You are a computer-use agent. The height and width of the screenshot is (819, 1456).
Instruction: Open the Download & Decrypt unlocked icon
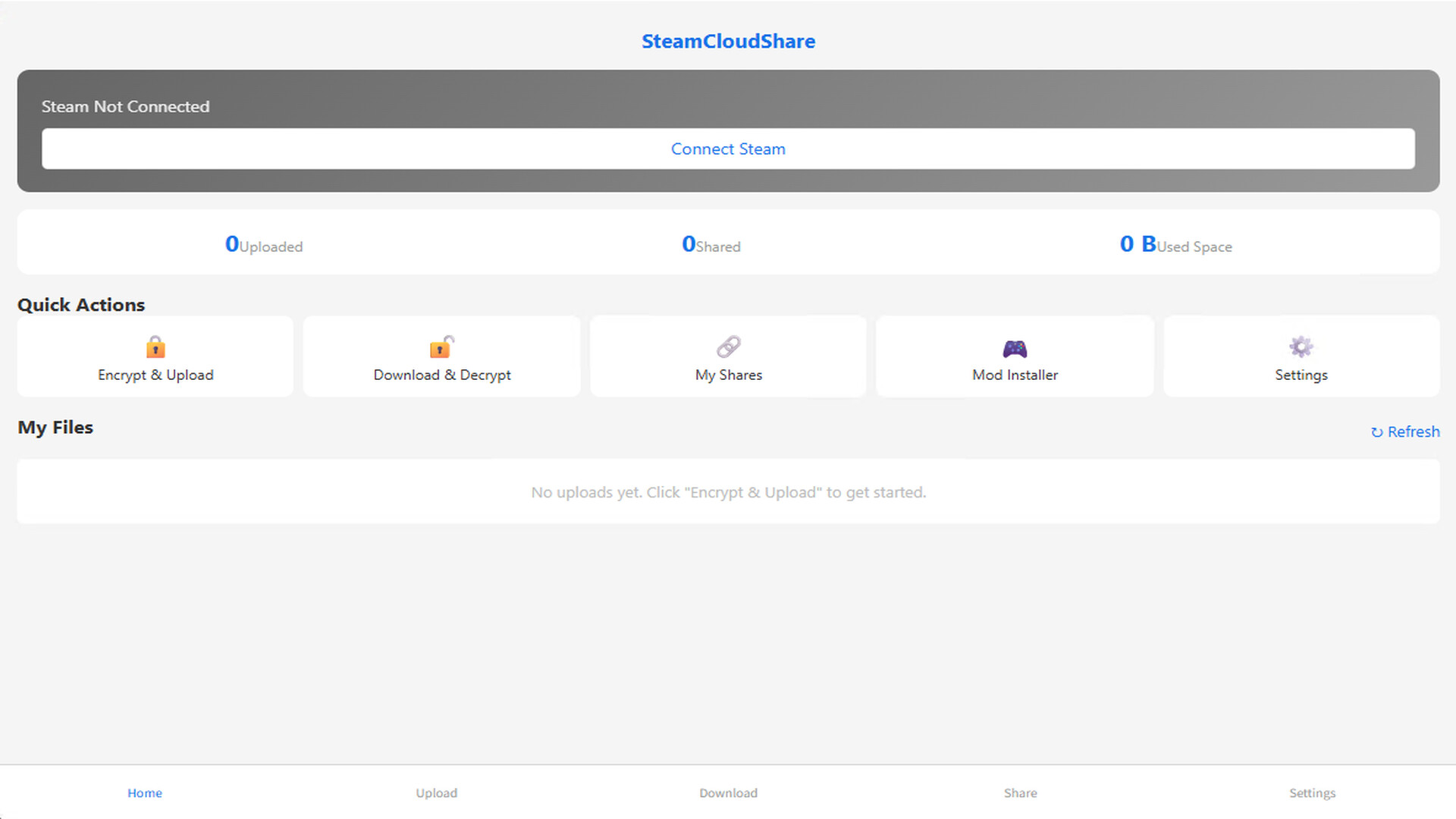point(442,347)
